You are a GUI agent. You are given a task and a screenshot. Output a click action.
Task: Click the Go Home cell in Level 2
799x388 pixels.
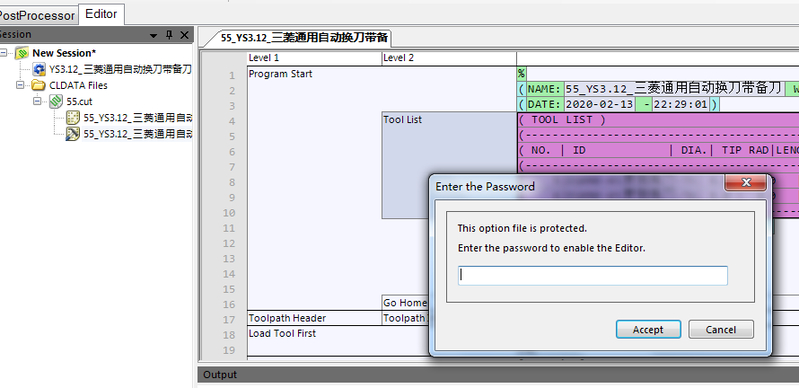[405, 303]
